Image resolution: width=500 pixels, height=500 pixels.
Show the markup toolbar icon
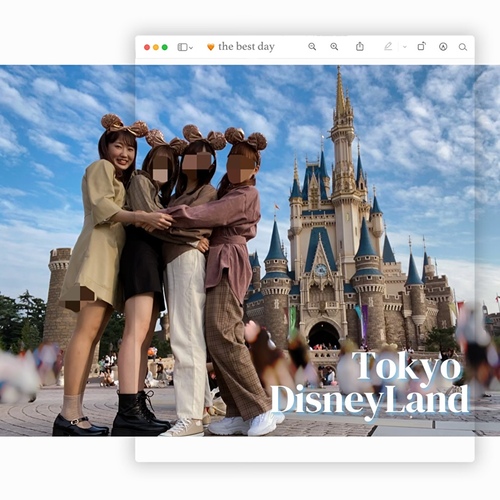[443, 47]
